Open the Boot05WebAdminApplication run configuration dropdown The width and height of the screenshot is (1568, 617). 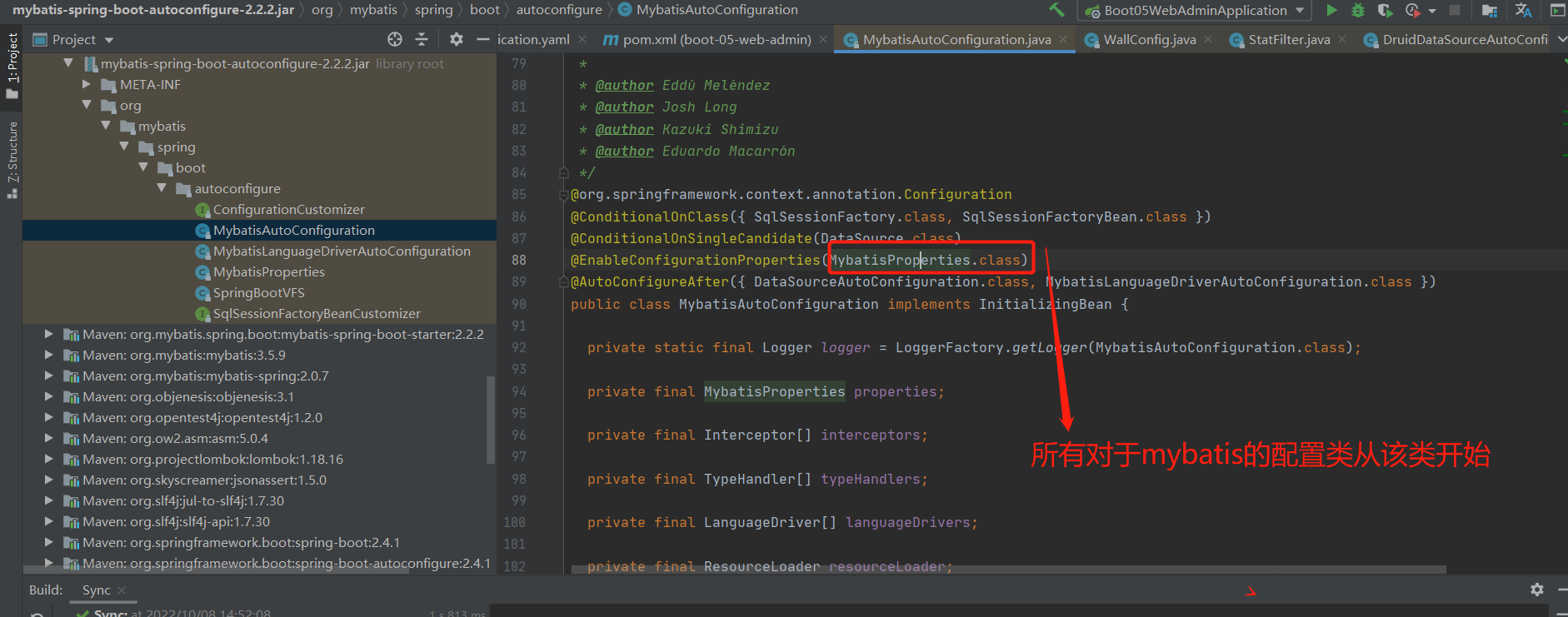(x=1194, y=10)
